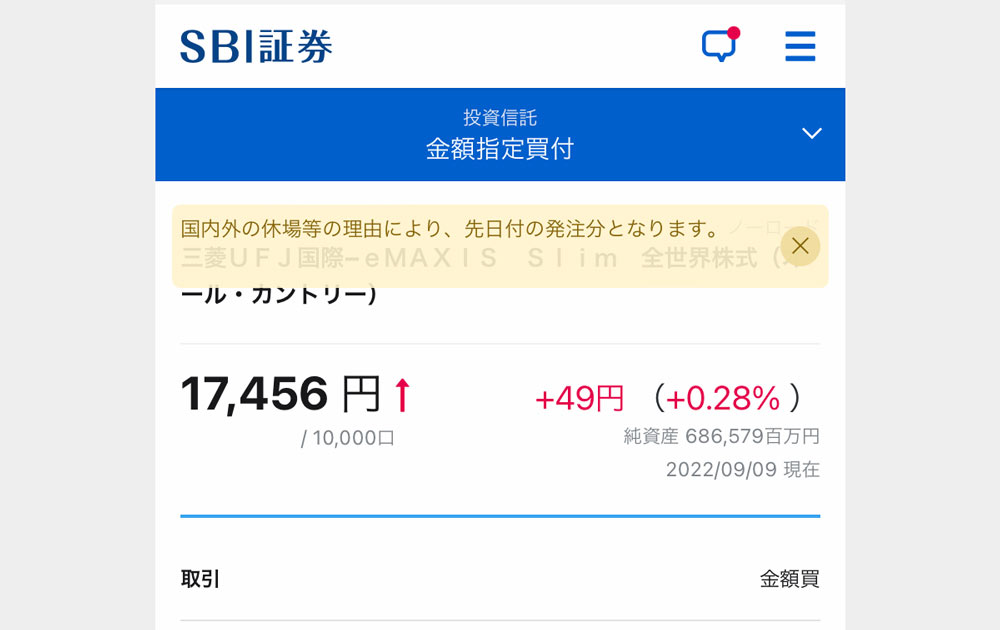Click the / 10,000口 unit label
Viewport: 1000px width, 630px height.
point(348,438)
